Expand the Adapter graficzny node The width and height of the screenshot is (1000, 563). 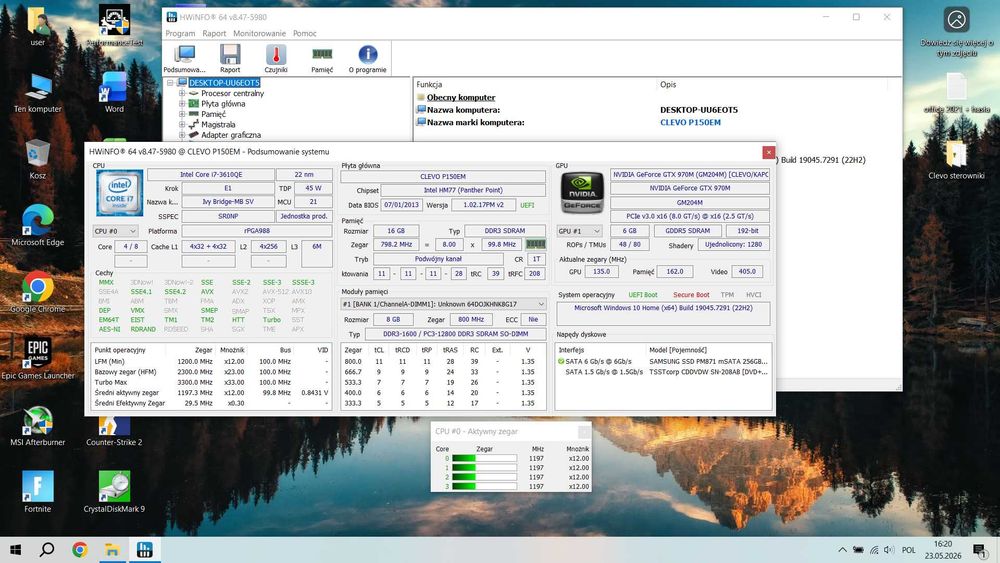(x=182, y=135)
